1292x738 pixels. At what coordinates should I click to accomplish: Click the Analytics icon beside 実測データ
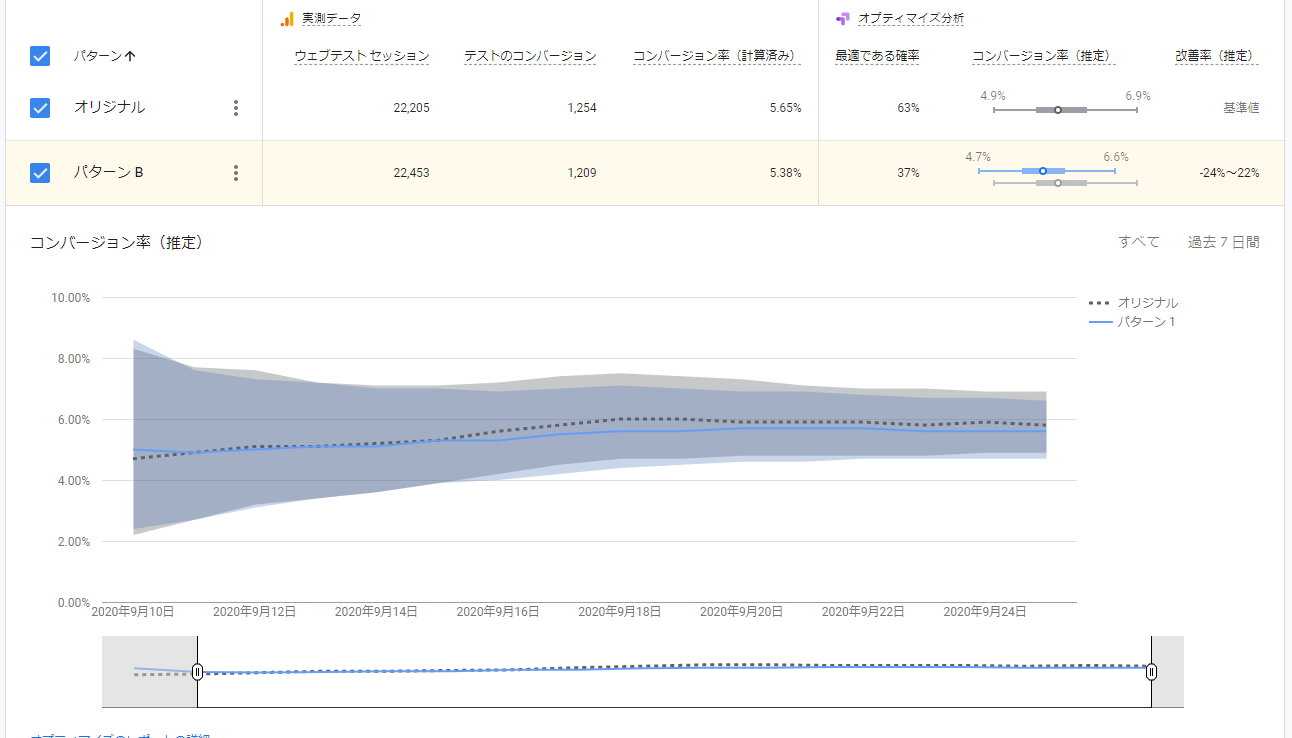tap(287, 19)
